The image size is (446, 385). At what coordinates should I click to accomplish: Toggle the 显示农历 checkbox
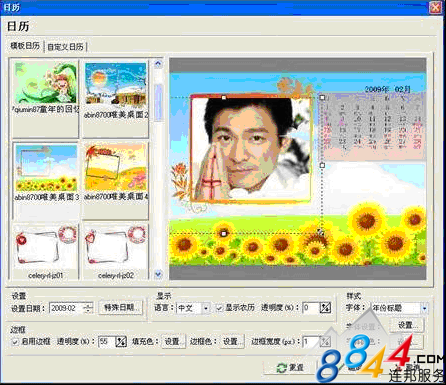(x=219, y=308)
